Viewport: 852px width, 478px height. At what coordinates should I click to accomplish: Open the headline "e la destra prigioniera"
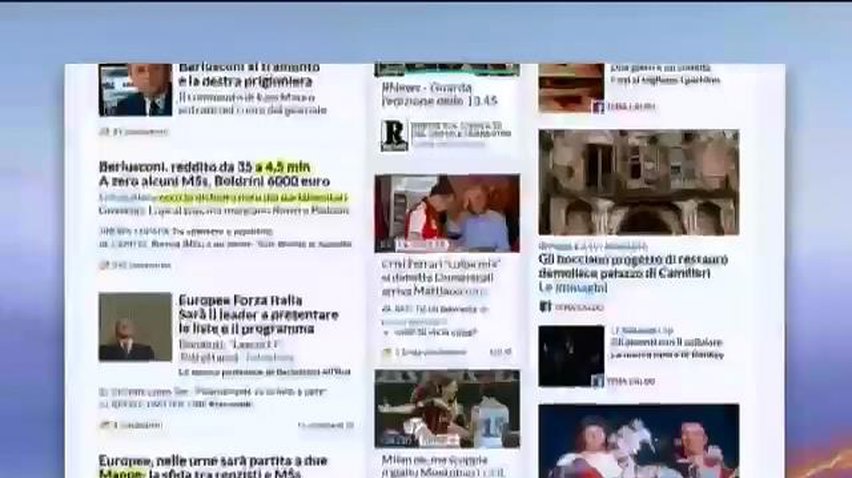coord(246,81)
